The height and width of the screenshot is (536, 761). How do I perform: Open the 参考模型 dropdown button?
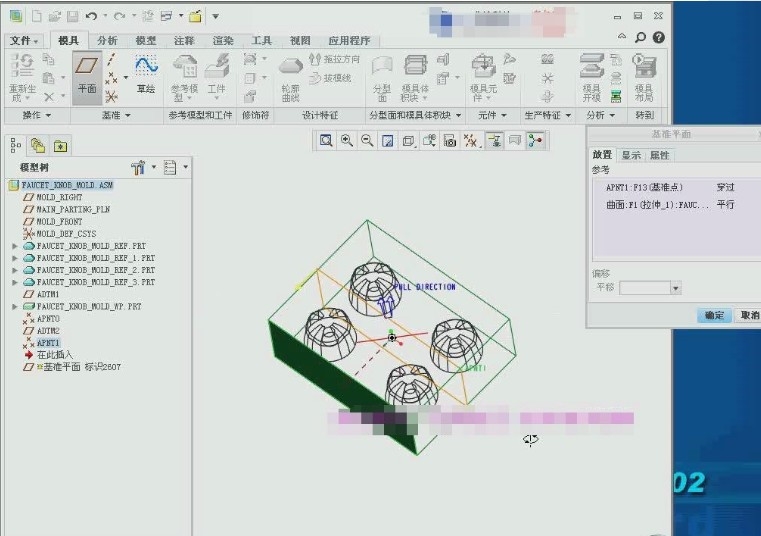pos(184,79)
